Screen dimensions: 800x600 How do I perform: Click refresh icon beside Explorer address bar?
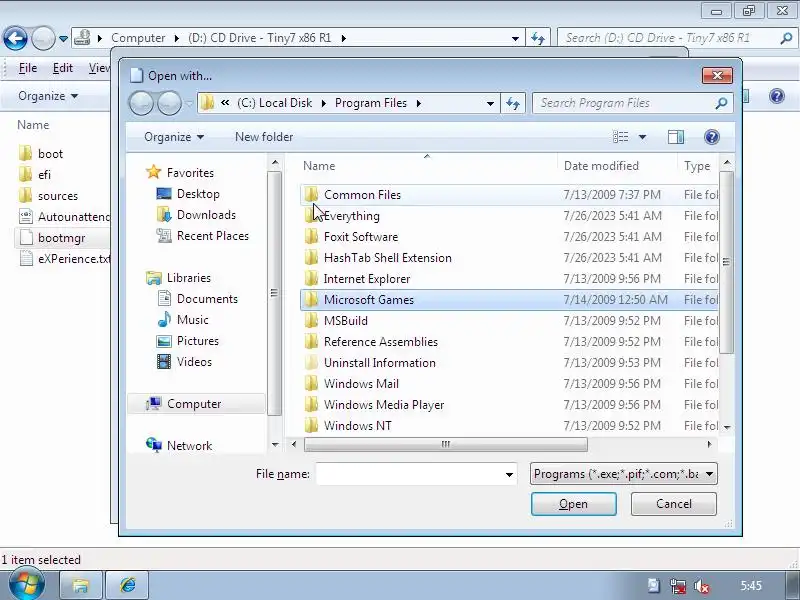(x=538, y=38)
